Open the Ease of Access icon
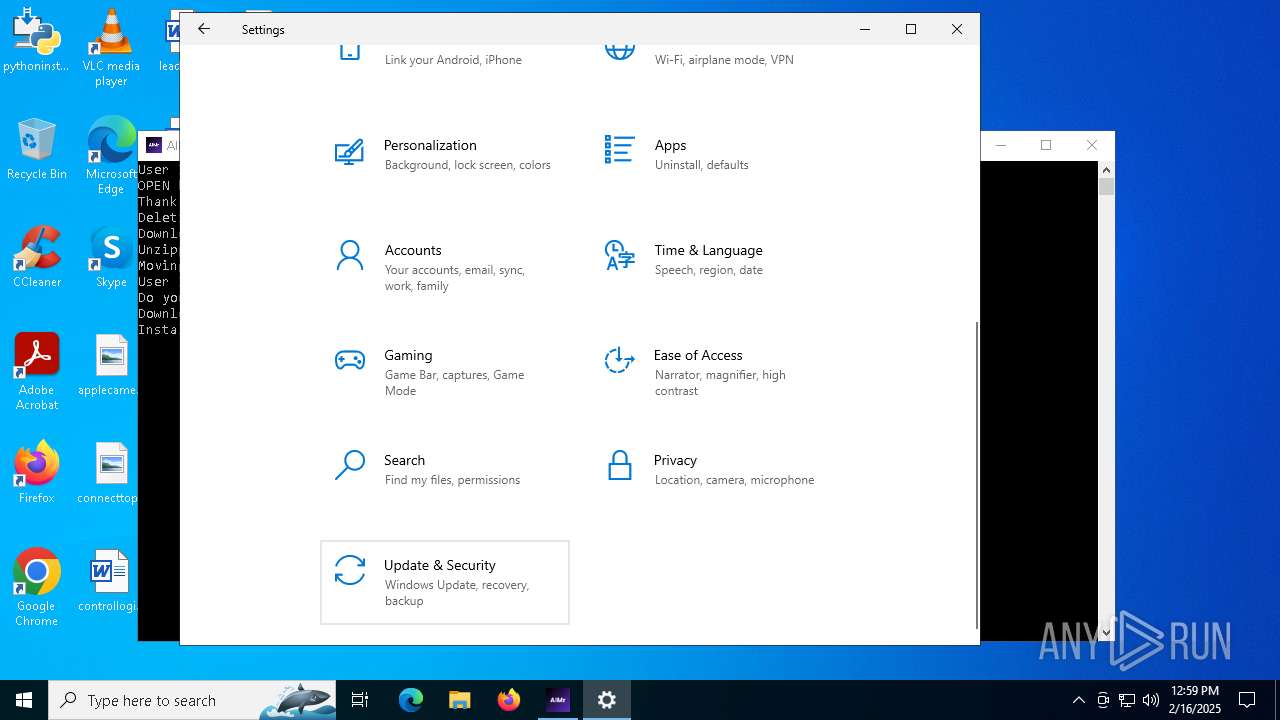The height and width of the screenshot is (720, 1280). [x=619, y=360]
